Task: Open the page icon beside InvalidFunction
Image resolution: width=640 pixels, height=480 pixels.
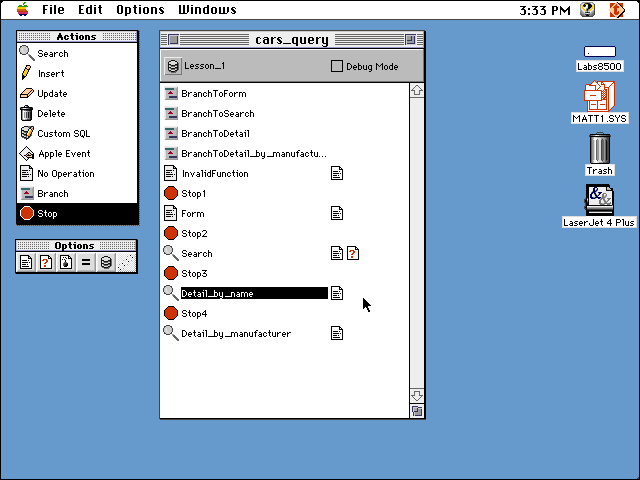Action: click(337, 173)
